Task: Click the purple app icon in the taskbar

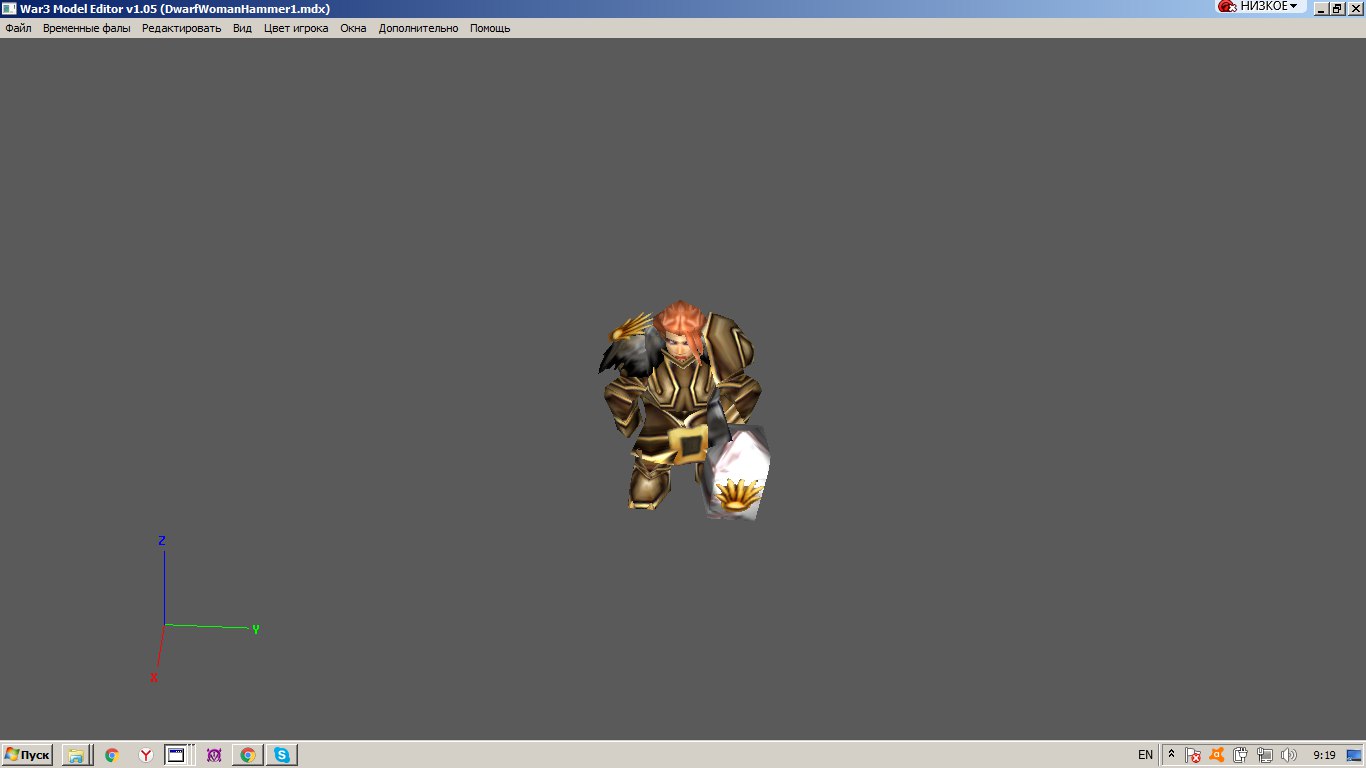Action: 213,755
